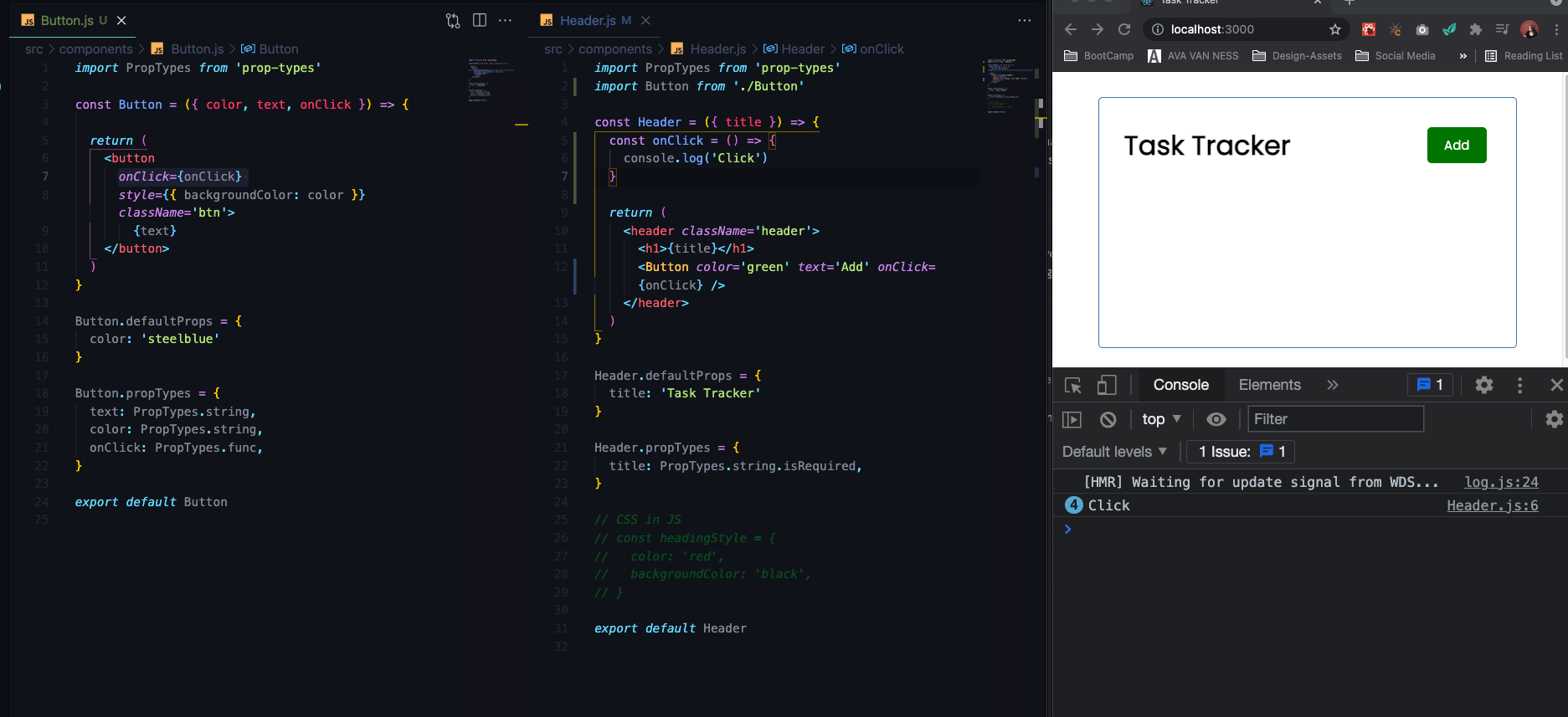The image size is (1568, 717).
Task: Bookmark this page with the star icon
Action: pyautogui.click(x=1335, y=29)
